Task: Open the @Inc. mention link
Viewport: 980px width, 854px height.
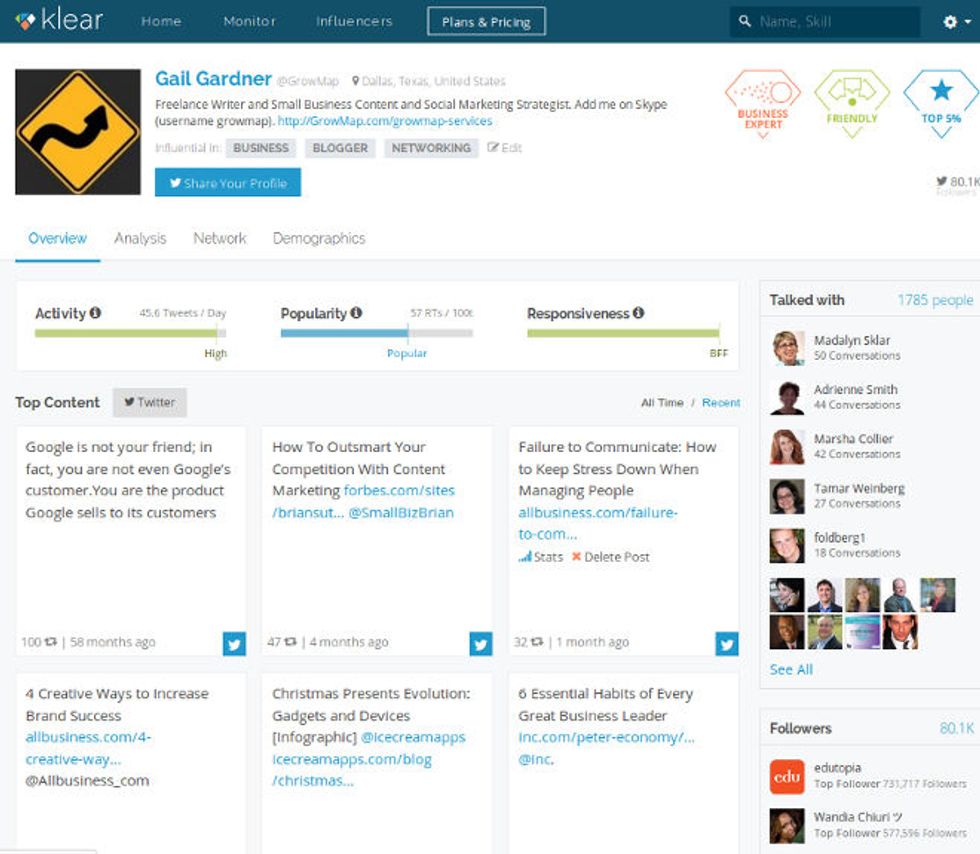Action: pos(536,760)
